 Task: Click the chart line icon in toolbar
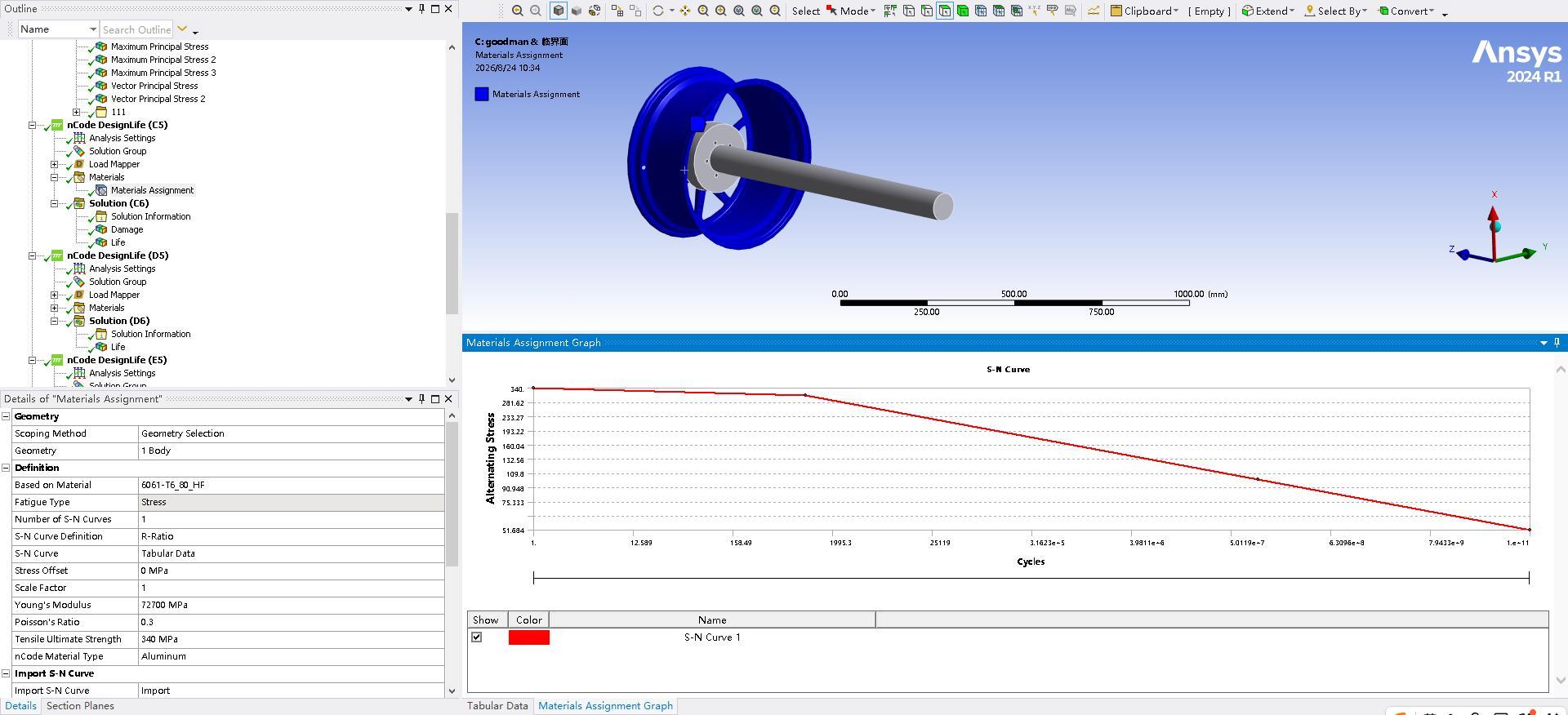(1094, 11)
